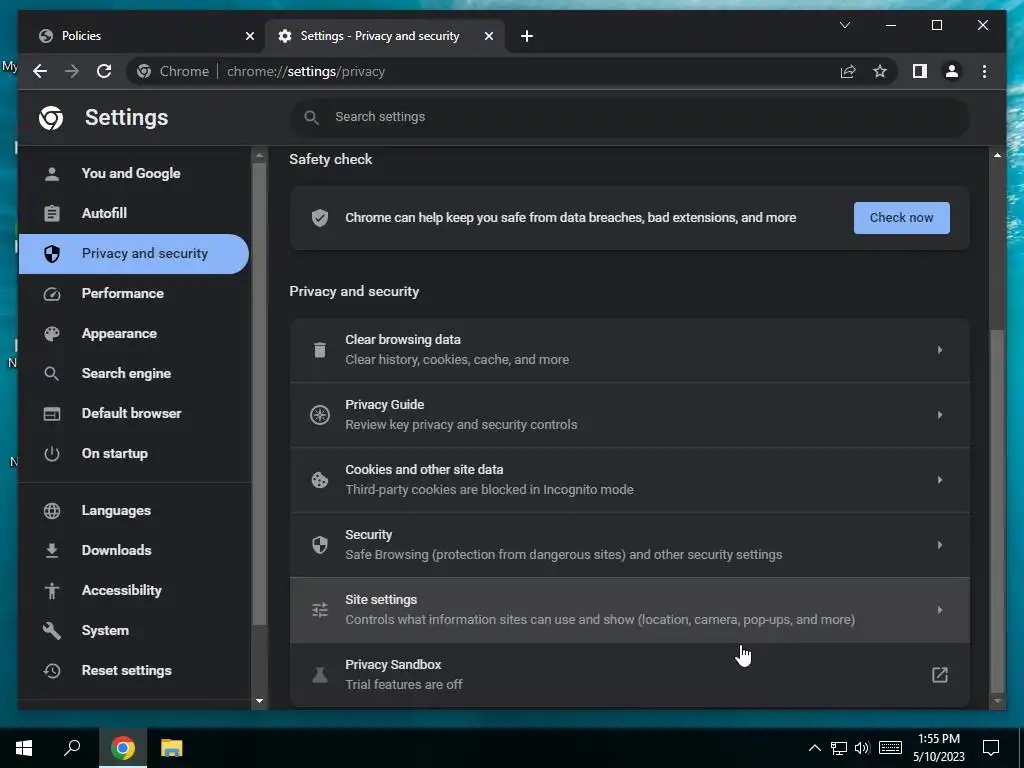The height and width of the screenshot is (768, 1024).
Task: Open the profile avatar menu
Action: pyautogui.click(x=952, y=71)
